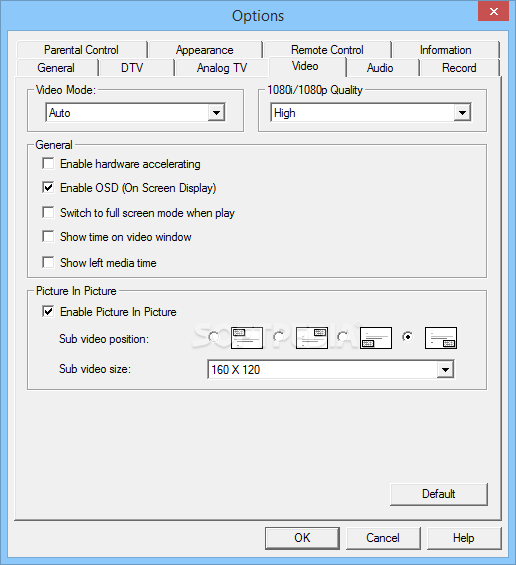The image size is (516, 565).
Task: Click the High quality combo box field
Action: [371, 112]
